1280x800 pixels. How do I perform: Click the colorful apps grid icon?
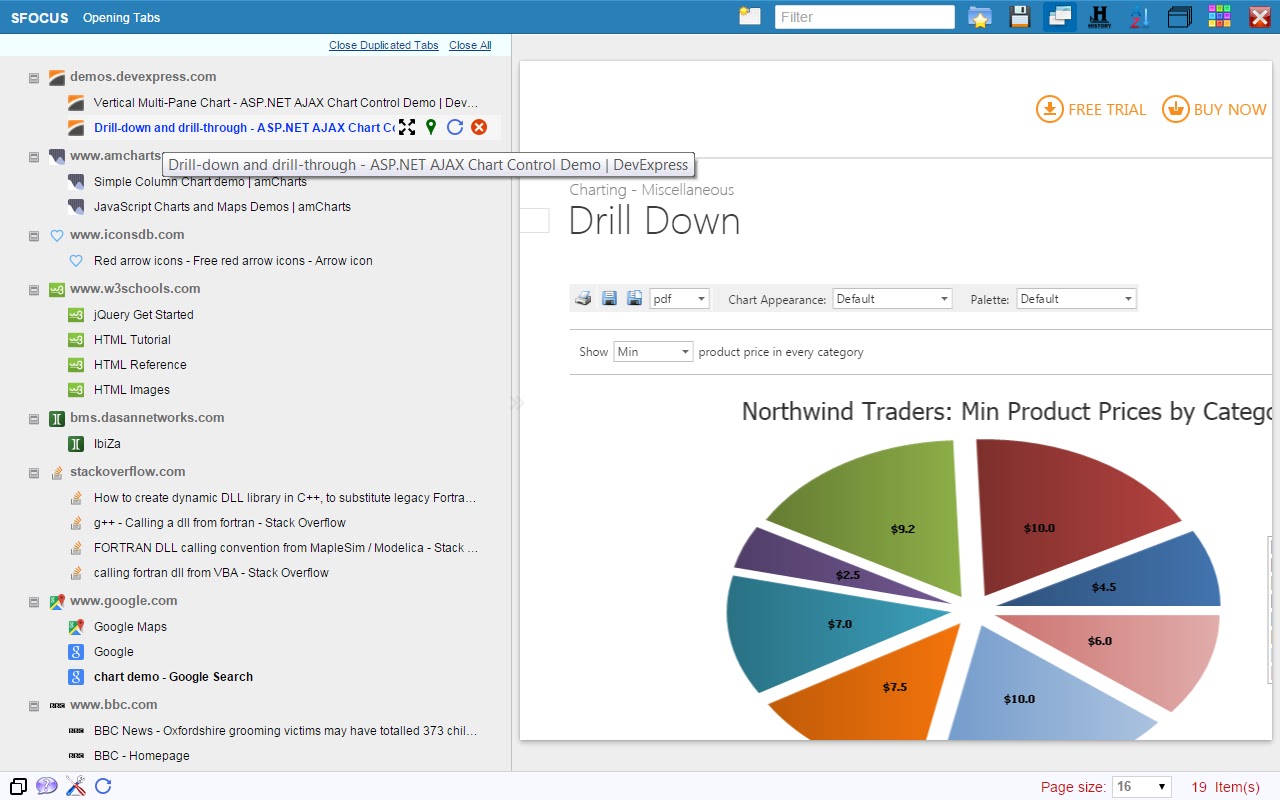[x=1219, y=17]
